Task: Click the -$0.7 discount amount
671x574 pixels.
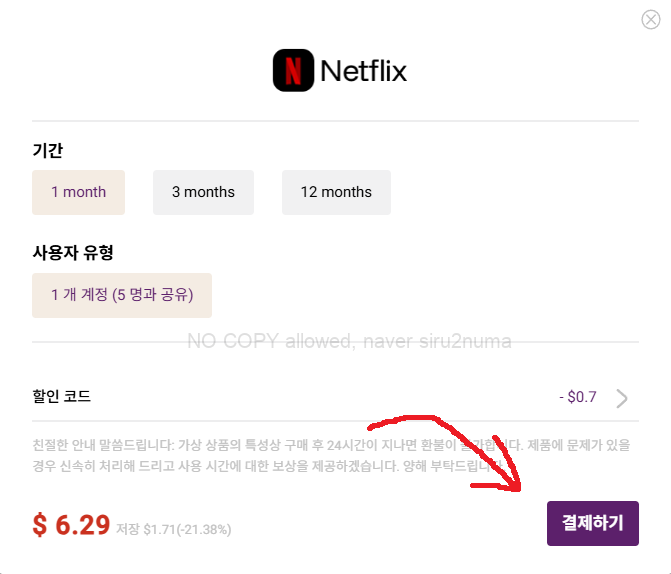Action: pyautogui.click(x=578, y=397)
